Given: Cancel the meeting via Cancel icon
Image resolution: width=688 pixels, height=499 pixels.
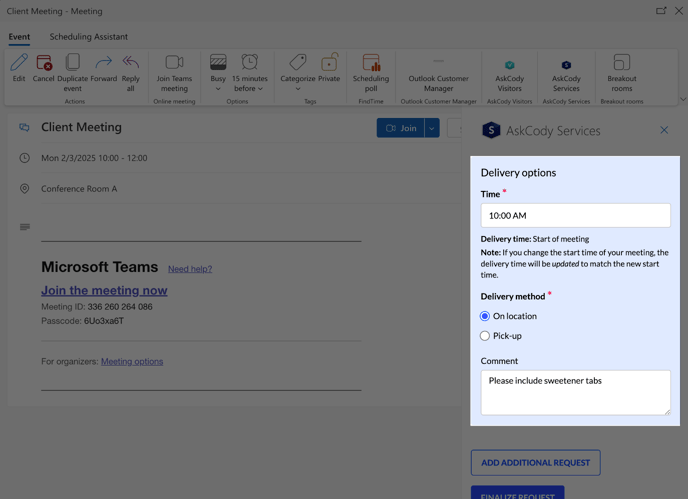Looking at the screenshot, I should click(44, 62).
